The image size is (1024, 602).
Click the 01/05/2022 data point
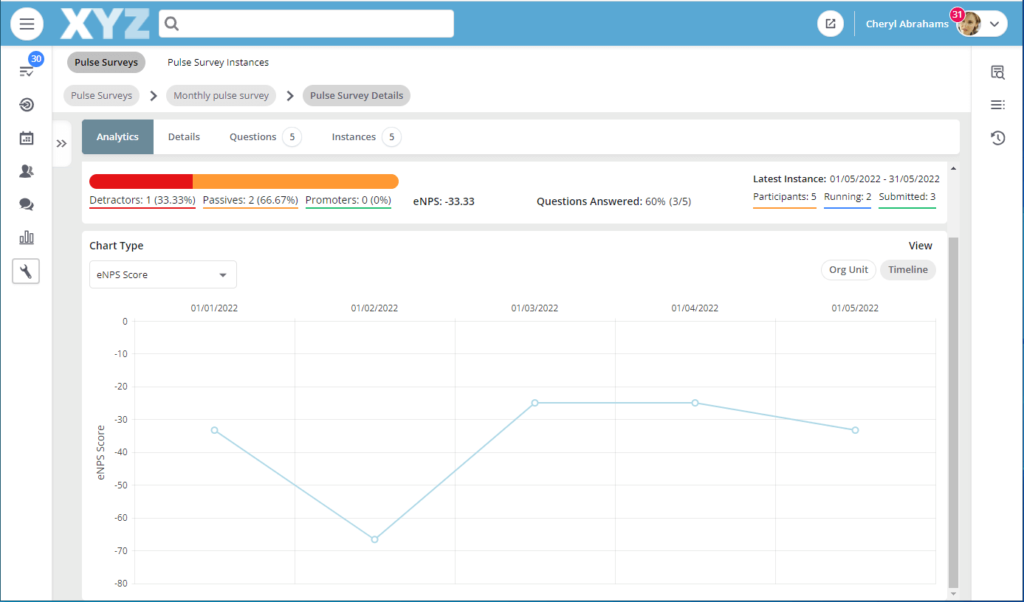[855, 430]
